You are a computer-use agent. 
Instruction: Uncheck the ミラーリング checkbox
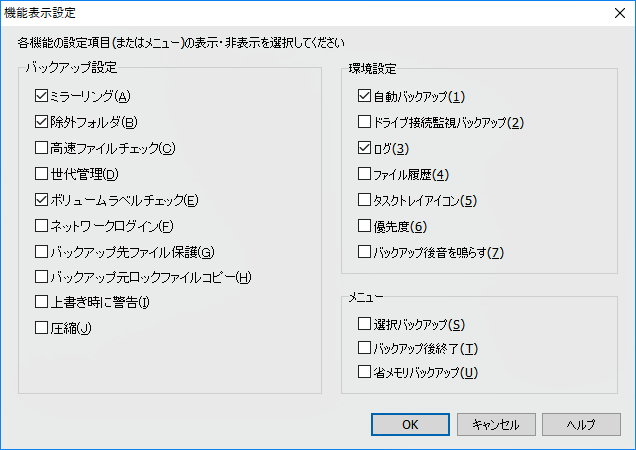(x=42, y=97)
